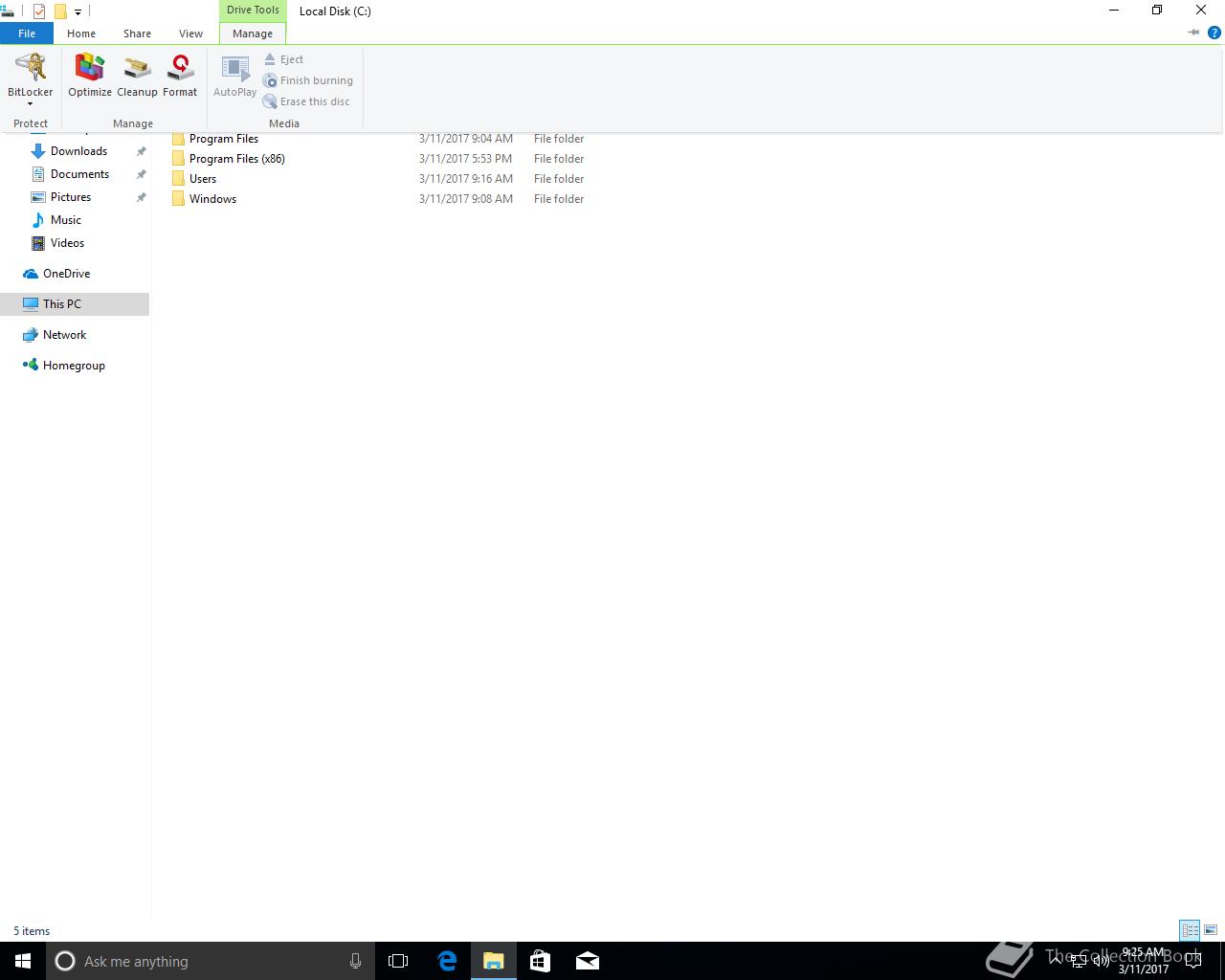Click the Cortana search box
This screenshot has height=980, width=1225.
[x=211, y=961]
